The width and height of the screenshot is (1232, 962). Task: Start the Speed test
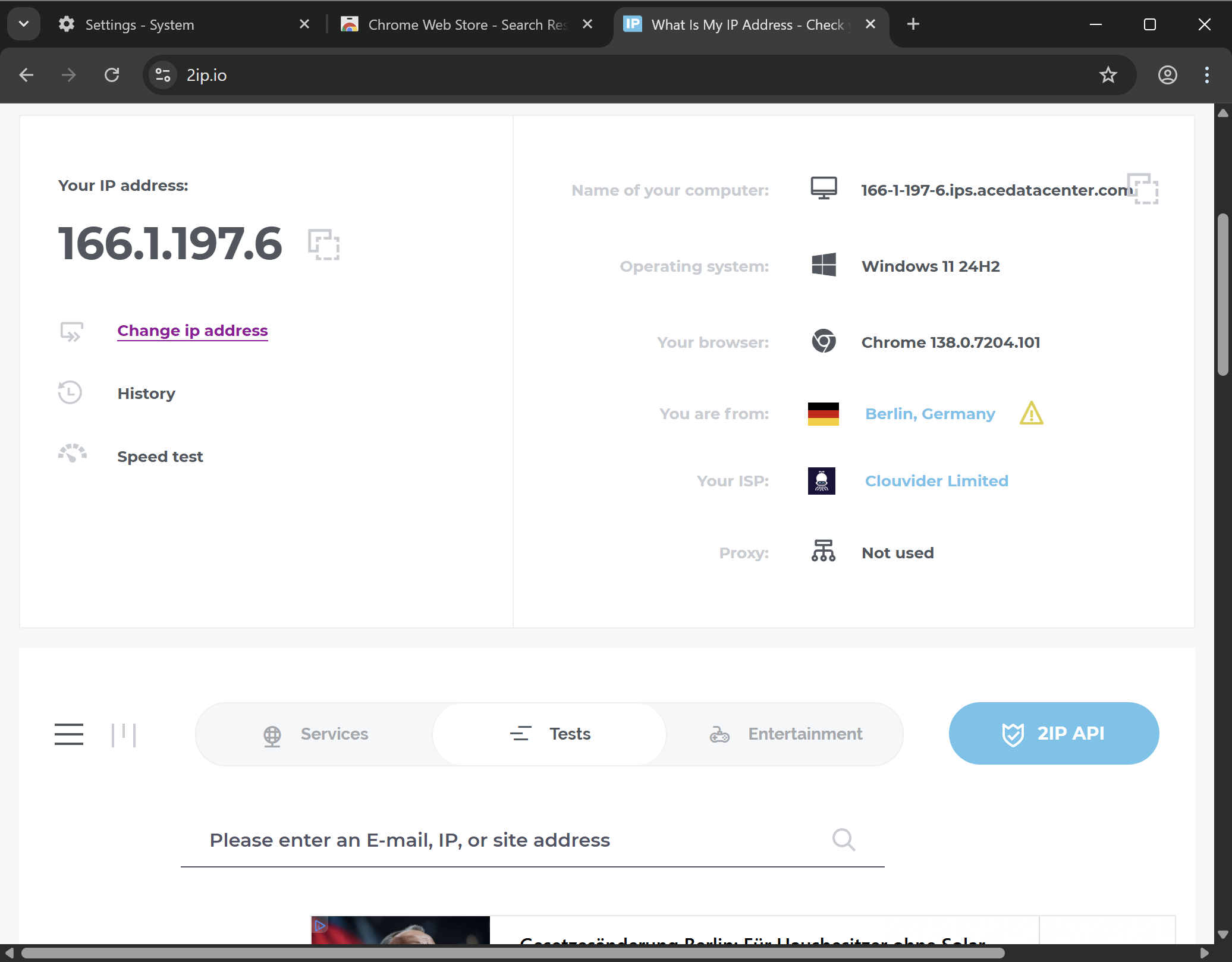160,457
